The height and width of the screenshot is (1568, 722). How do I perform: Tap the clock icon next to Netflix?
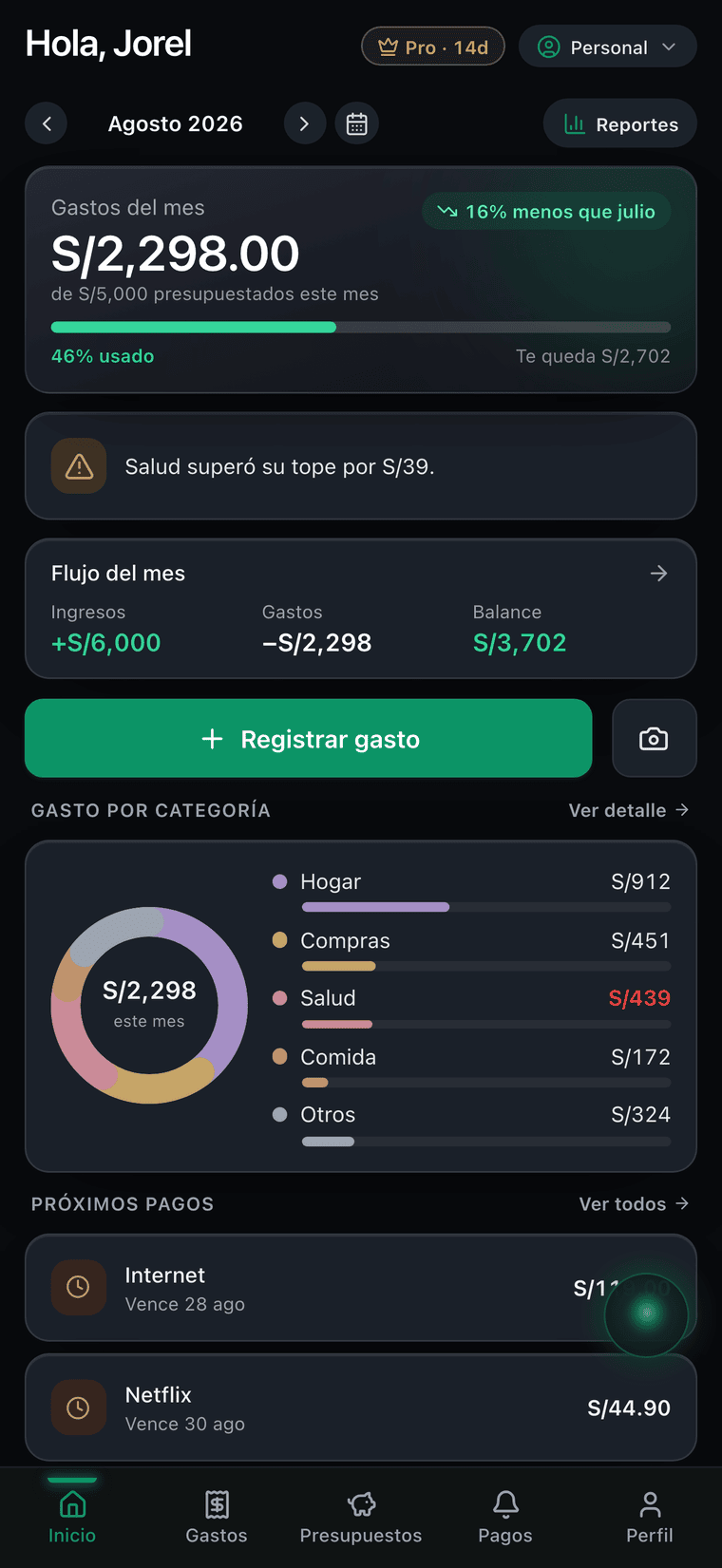79,1407
